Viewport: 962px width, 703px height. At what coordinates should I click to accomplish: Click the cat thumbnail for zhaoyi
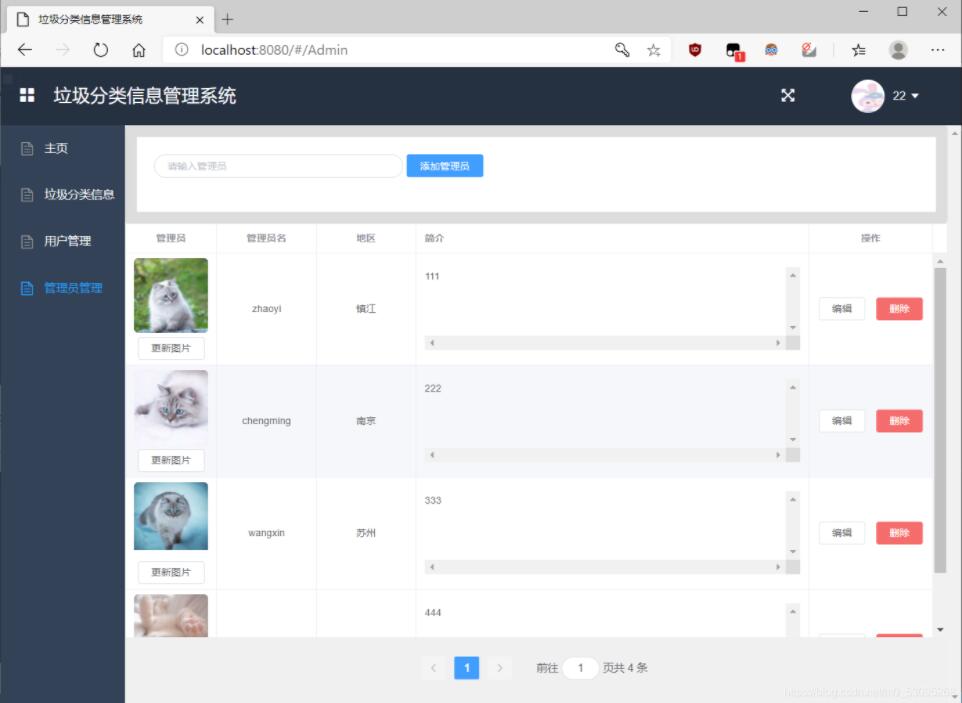[x=170, y=295]
